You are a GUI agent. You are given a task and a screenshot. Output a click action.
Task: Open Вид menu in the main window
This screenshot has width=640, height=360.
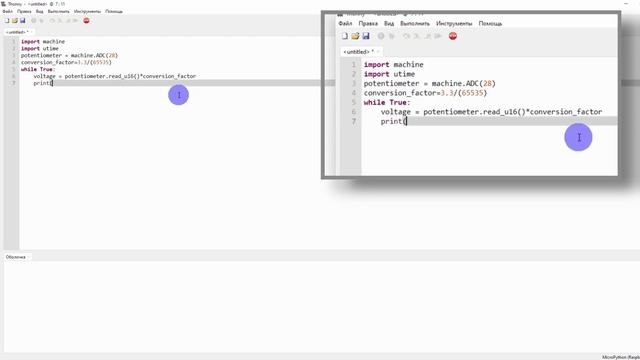[x=40, y=11]
